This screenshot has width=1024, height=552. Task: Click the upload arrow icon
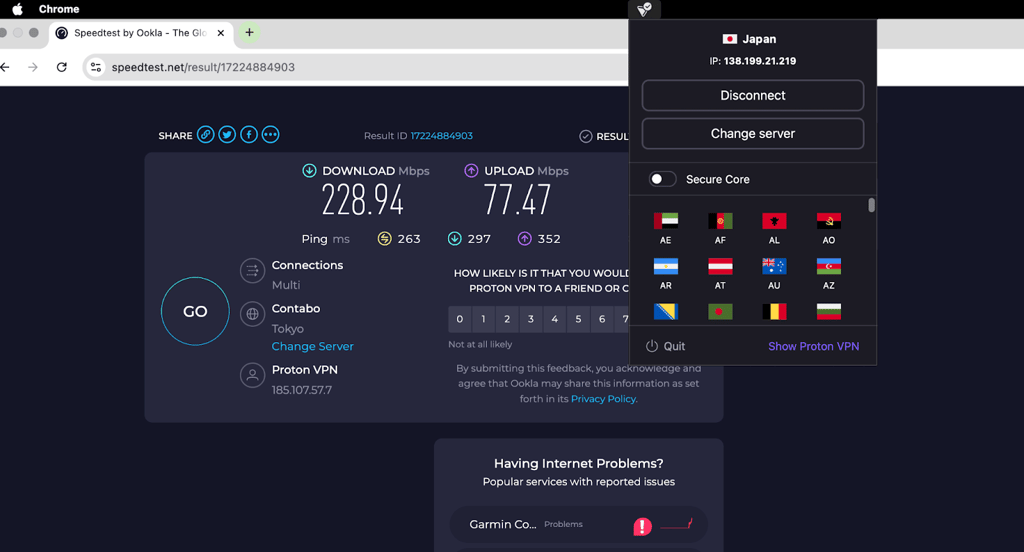(x=471, y=170)
